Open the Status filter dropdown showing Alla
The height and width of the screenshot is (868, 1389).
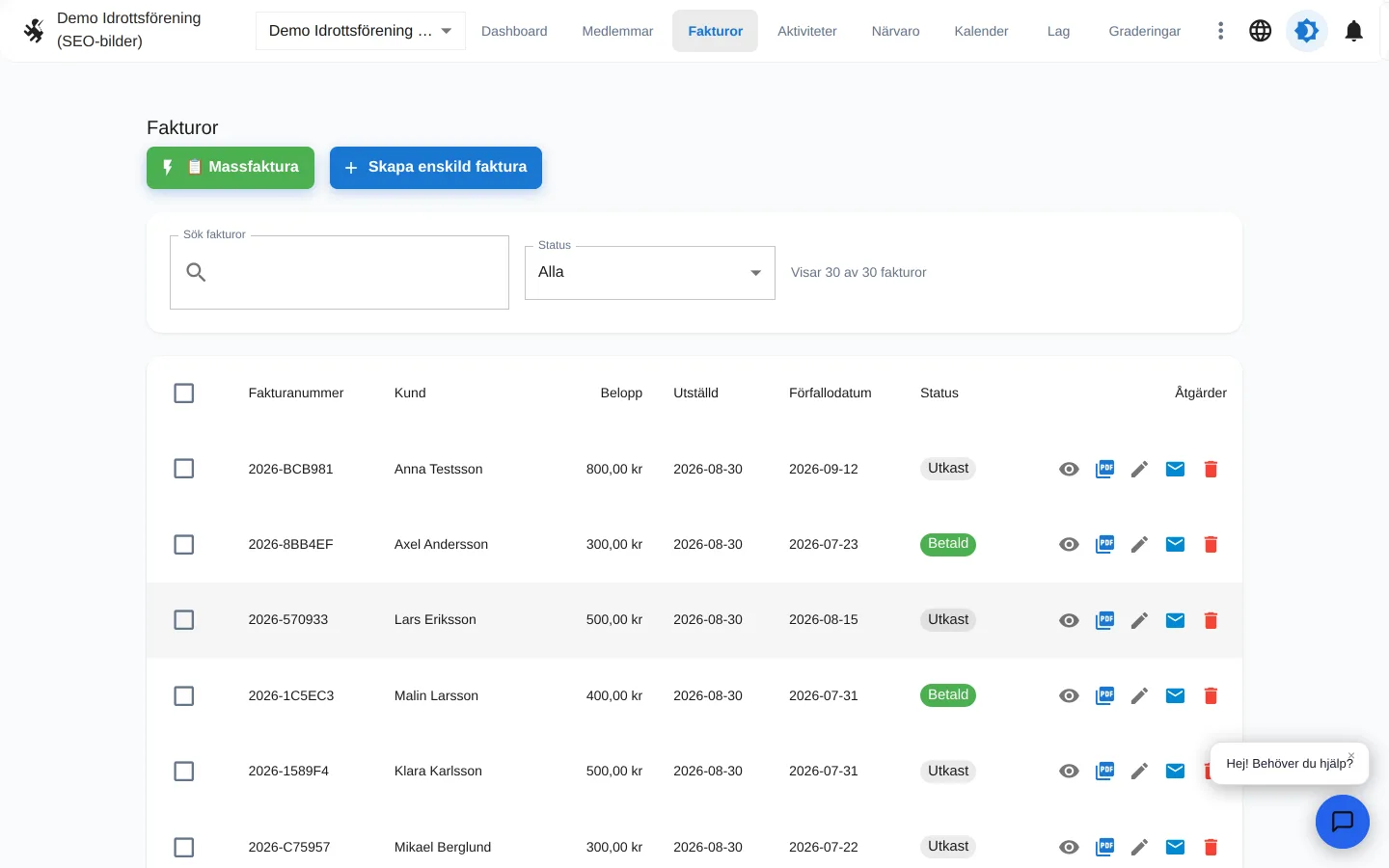point(650,273)
